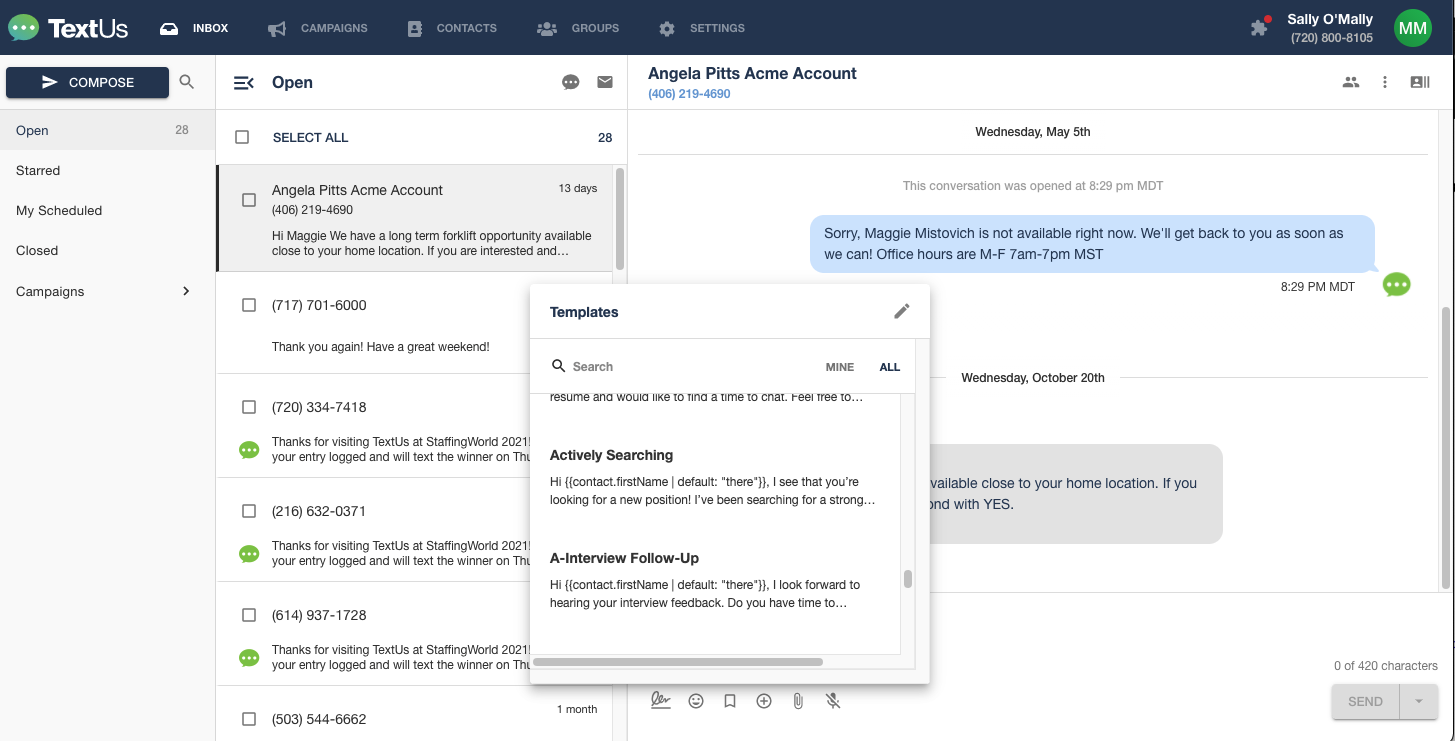Expand the Campaigns sidebar chevron
This screenshot has height=741, width=1455.
point(186,291)
